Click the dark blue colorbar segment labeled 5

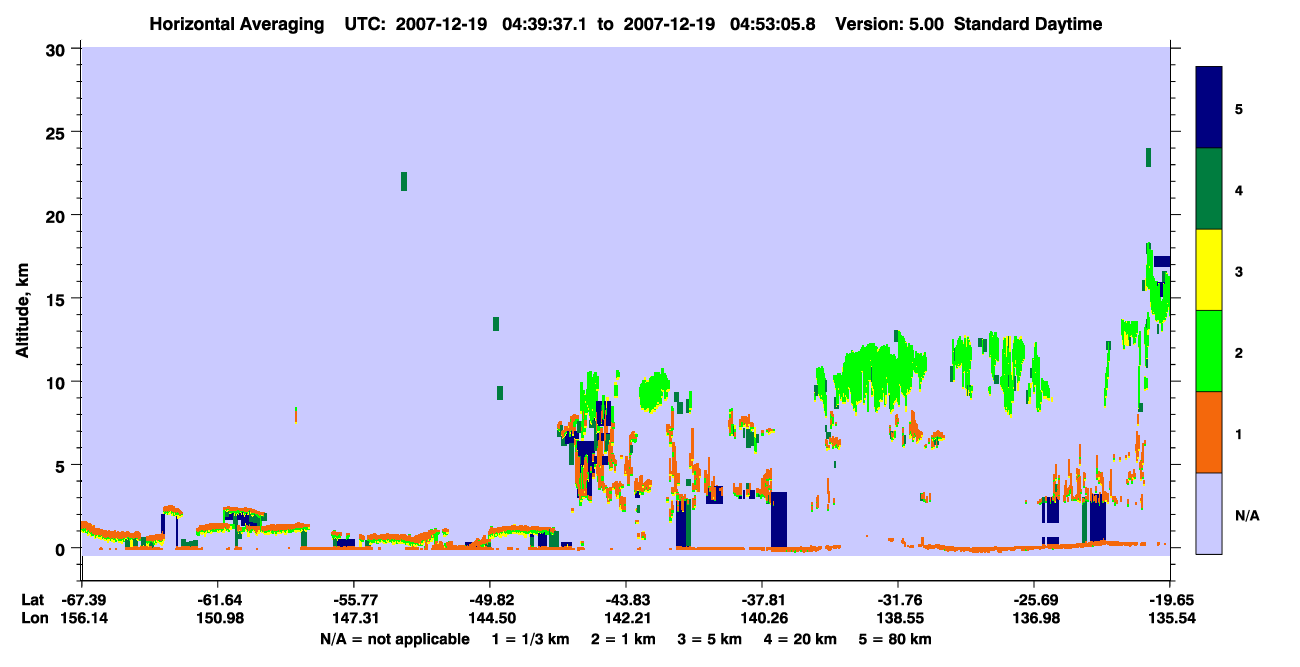(x=1209, y=107)
